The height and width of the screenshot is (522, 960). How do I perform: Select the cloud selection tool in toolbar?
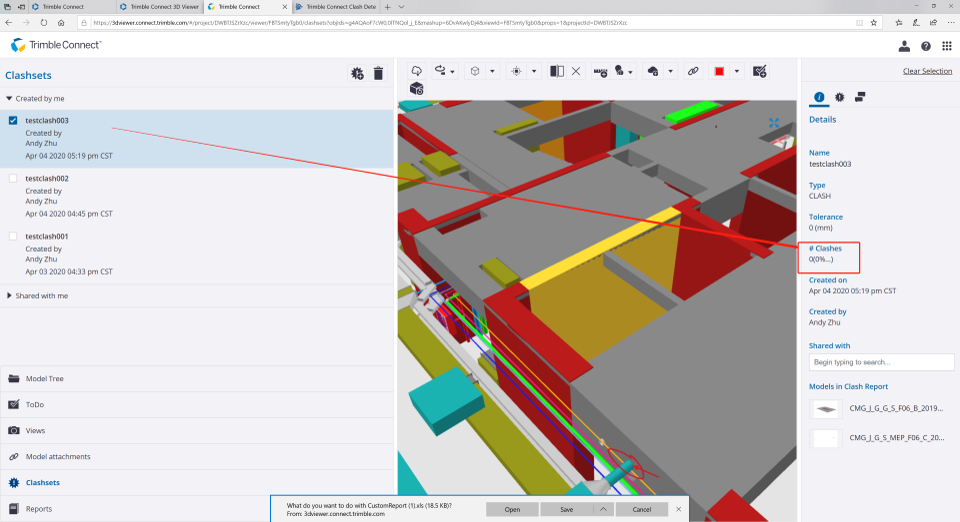click(416, 71)
